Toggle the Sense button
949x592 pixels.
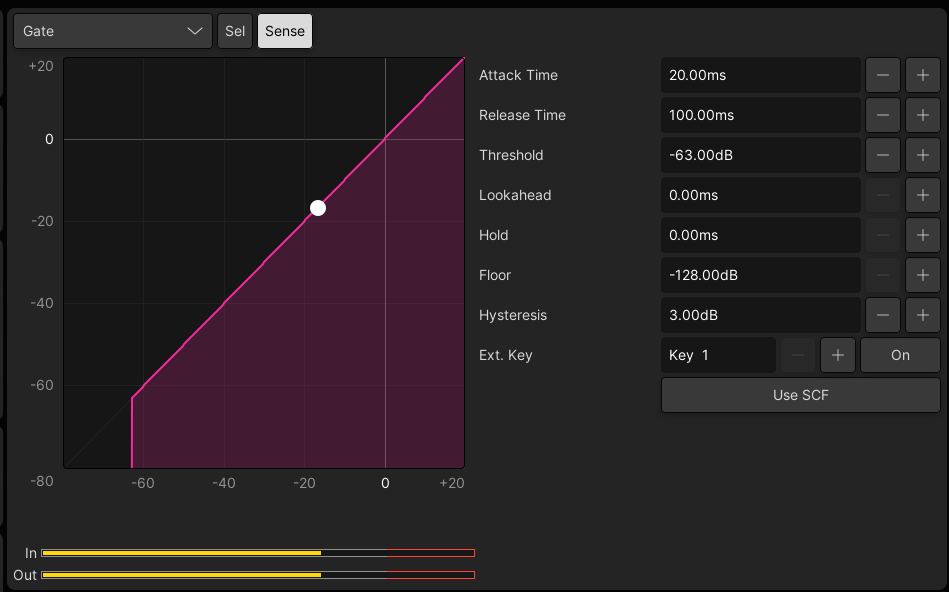285,31
